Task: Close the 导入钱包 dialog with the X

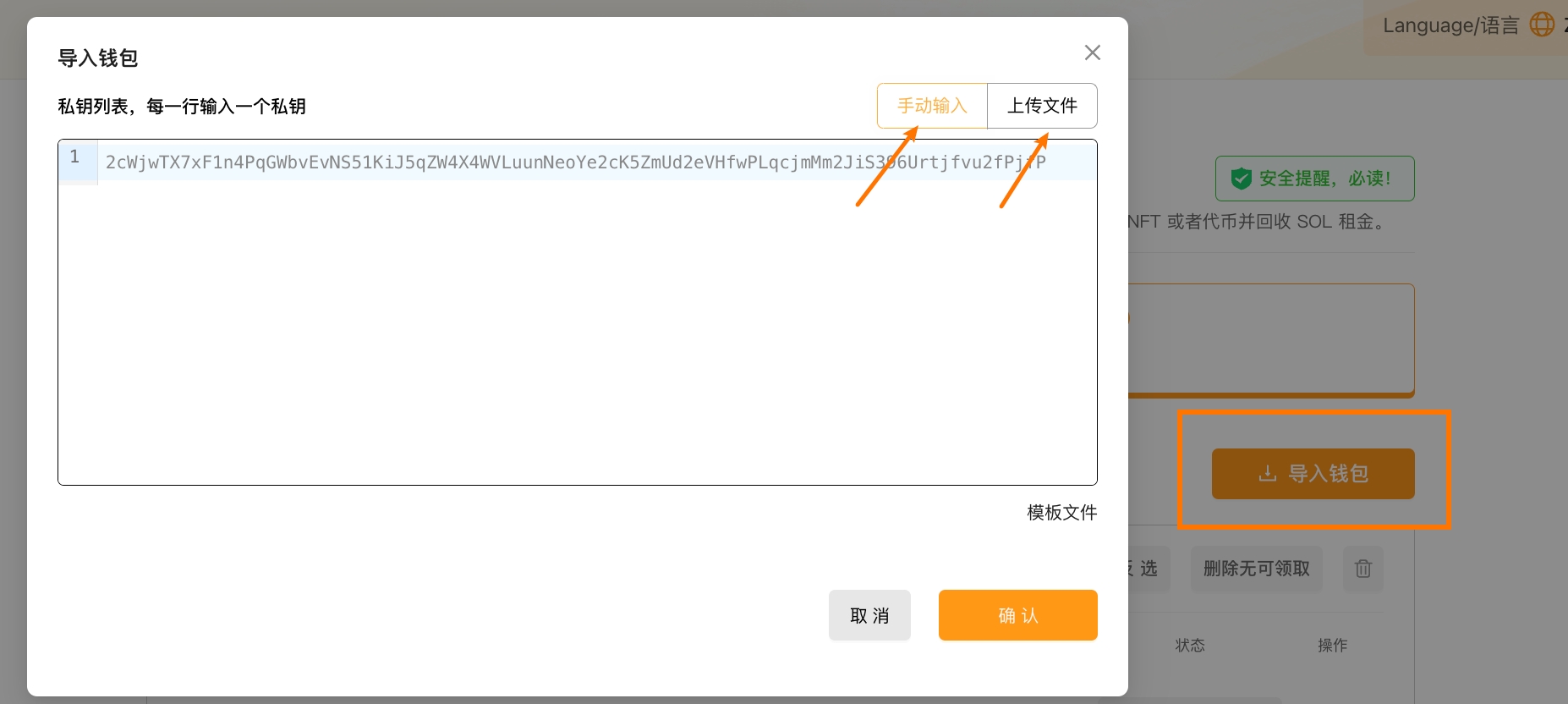Action: click(x=1092, y=52)
